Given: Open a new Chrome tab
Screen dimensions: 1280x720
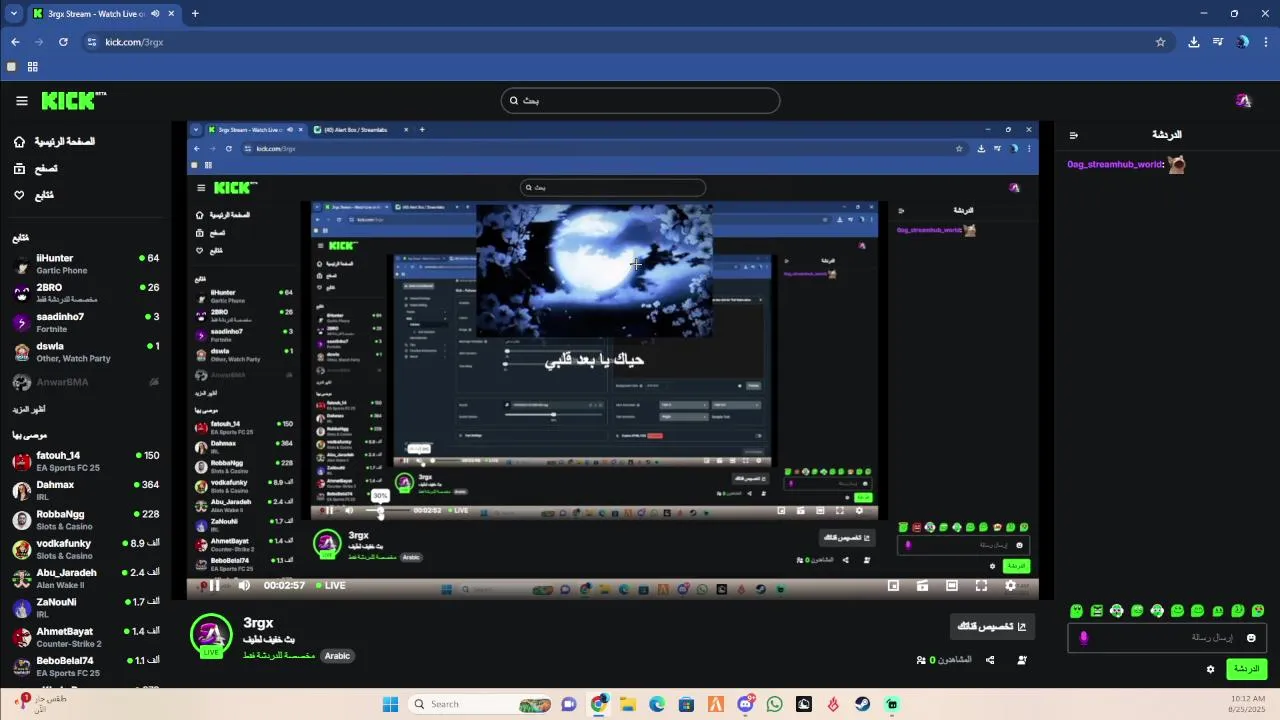Looking at the screenshot, I should pos(195,14).
